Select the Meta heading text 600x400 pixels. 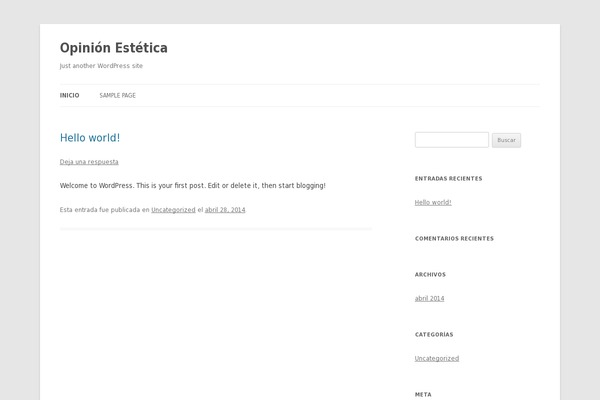point(423,395)
